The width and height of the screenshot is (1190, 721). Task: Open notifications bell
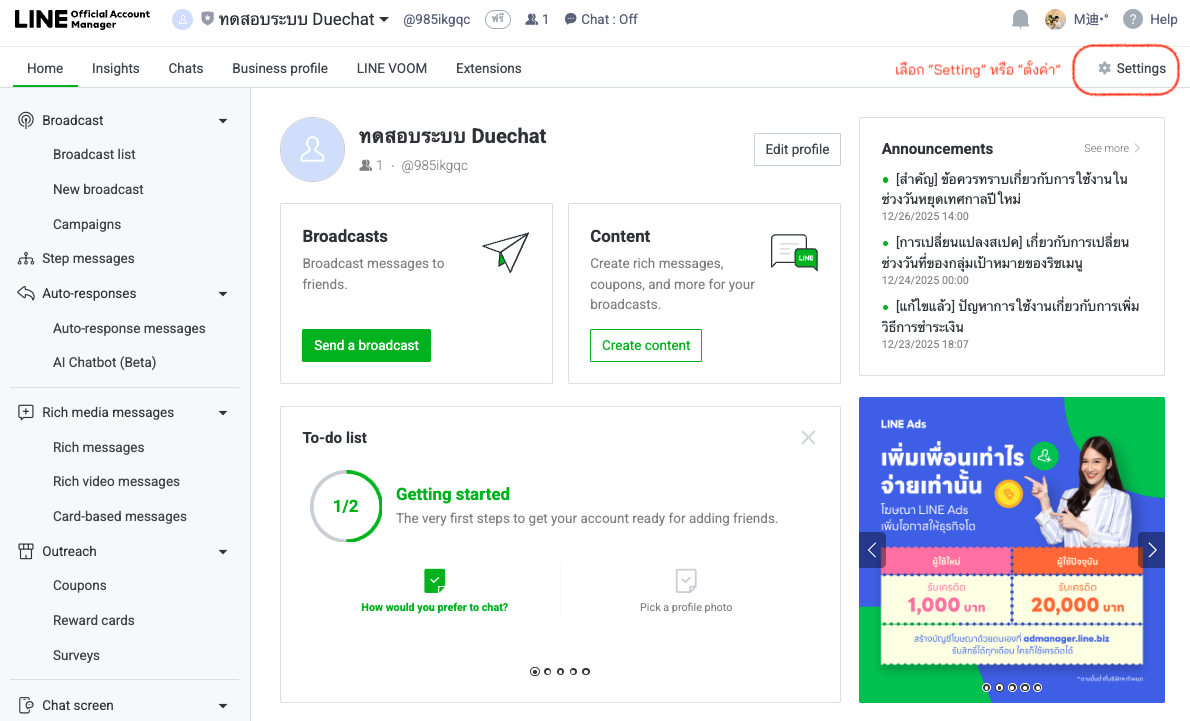pyautogui.click(x=1020, y=20)
